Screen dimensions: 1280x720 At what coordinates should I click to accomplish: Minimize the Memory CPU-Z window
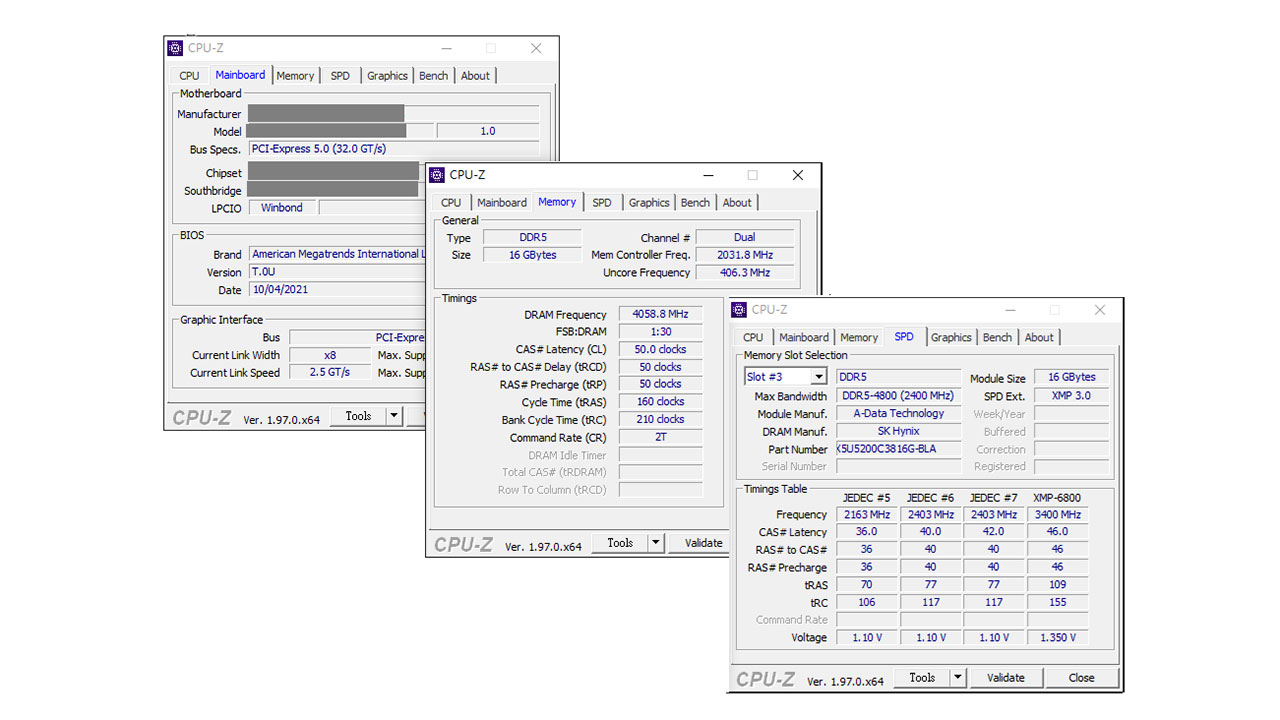(x=708, y=175)
